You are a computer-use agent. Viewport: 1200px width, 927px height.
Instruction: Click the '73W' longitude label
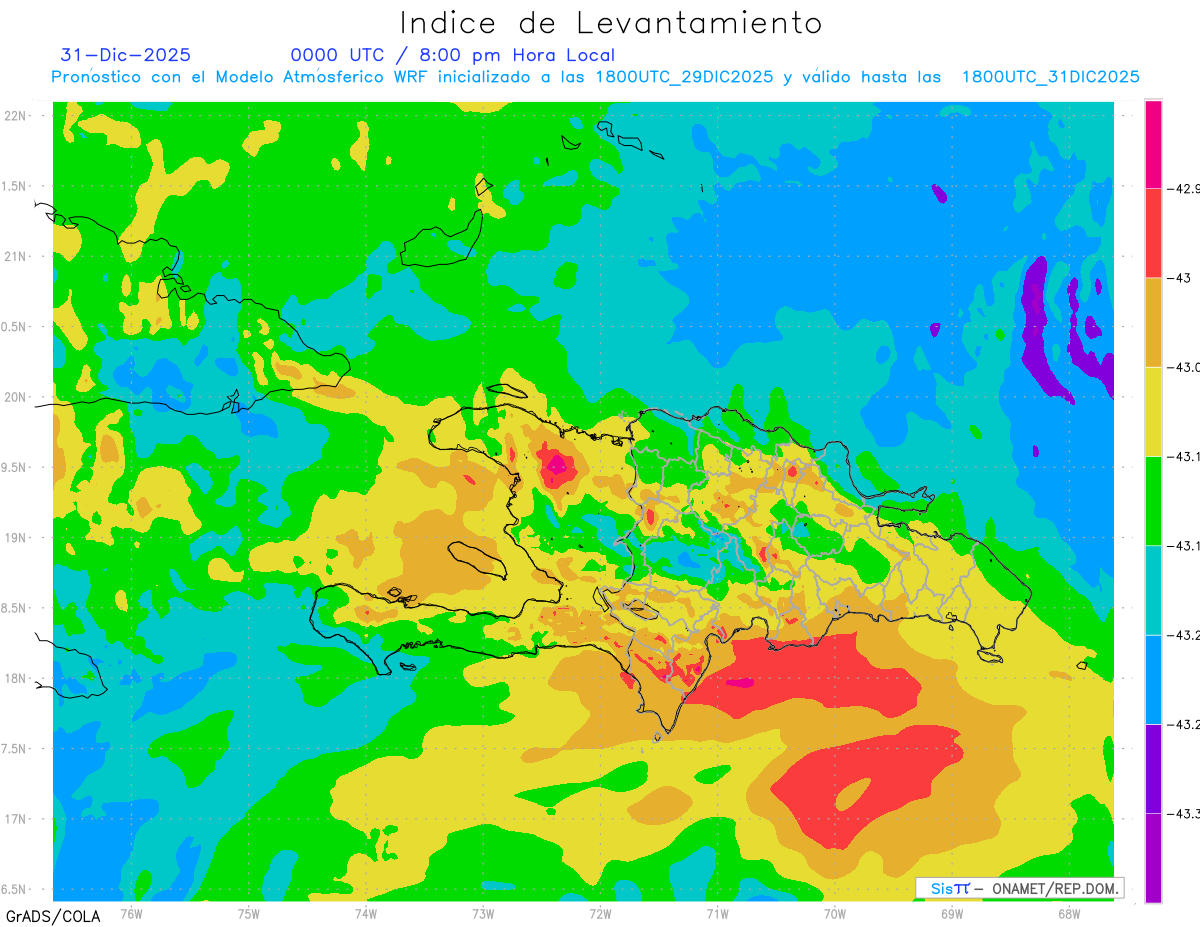483,912
